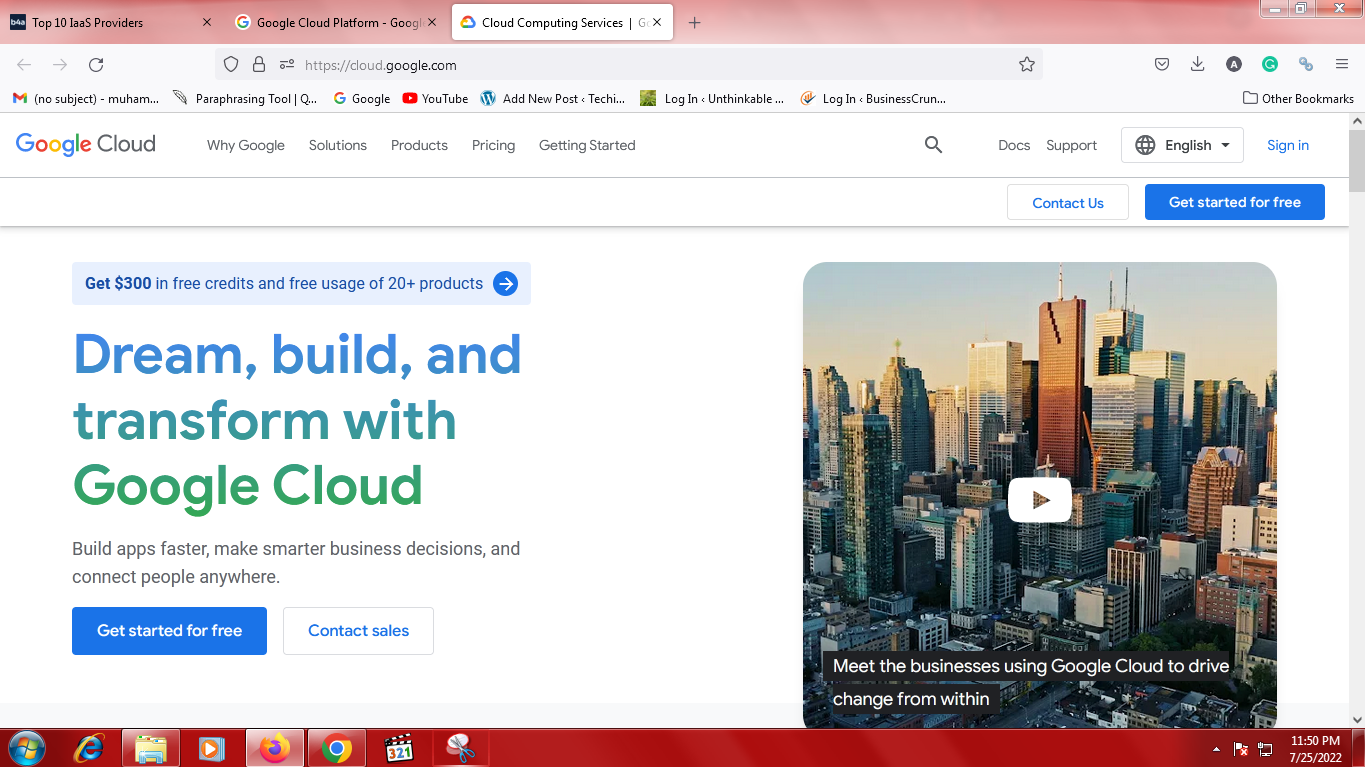Click the blue extension icon beside Grammarly
This screenshot has width=1365, height=767.
tap(1306, 64)
